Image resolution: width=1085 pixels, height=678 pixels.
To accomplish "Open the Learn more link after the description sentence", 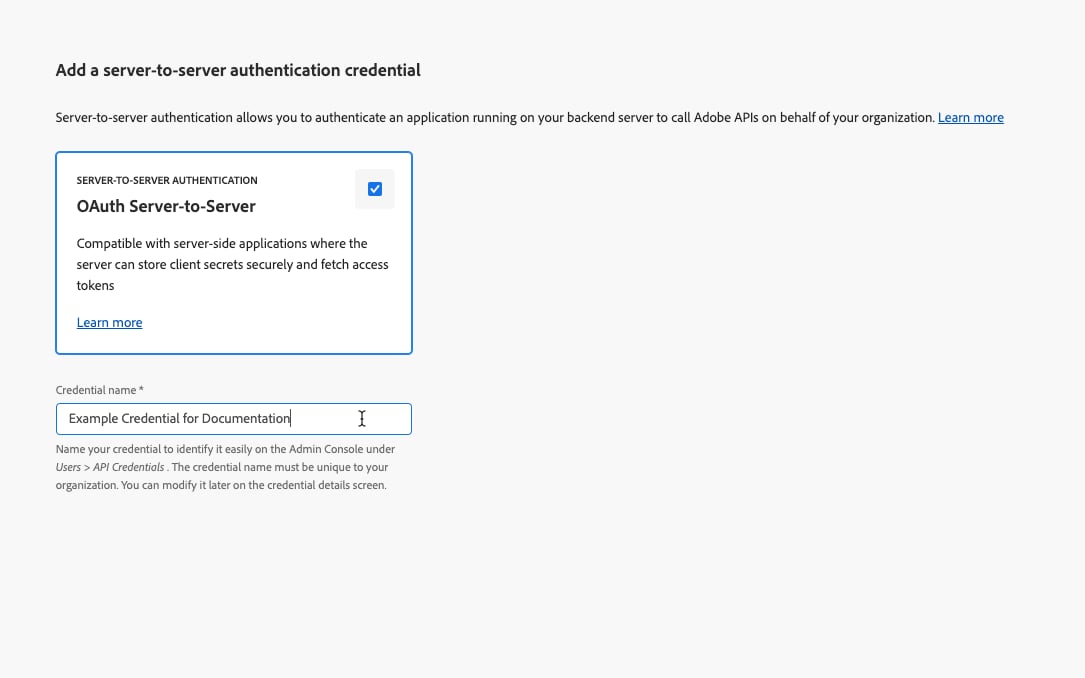I will (x=970, y=118).
